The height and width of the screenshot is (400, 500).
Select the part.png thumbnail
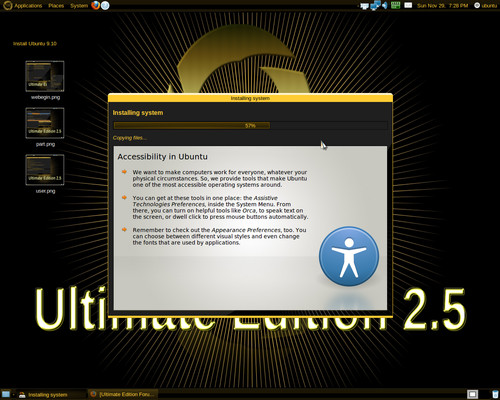(x=45, y=123)
